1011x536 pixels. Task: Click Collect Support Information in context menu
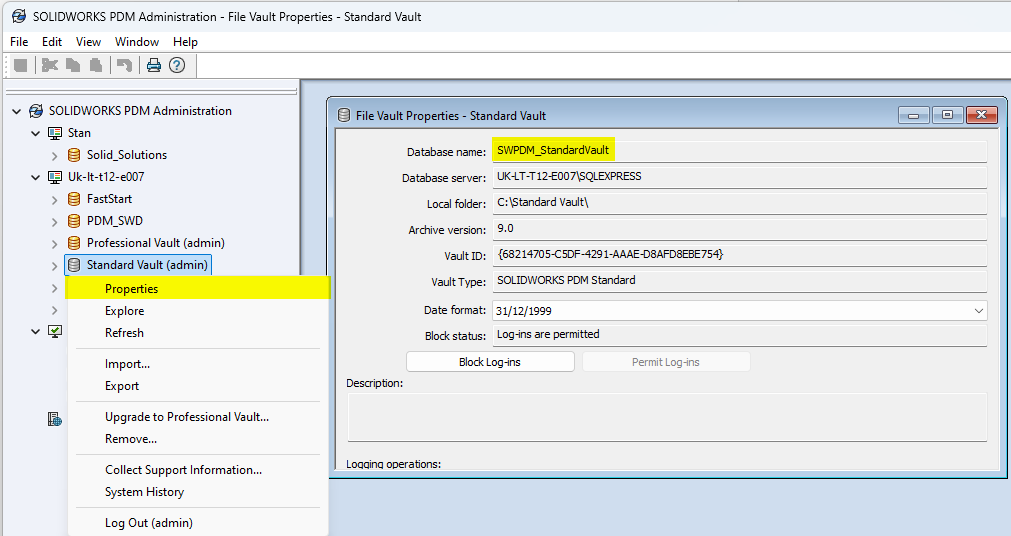click(x=183, y=470)
